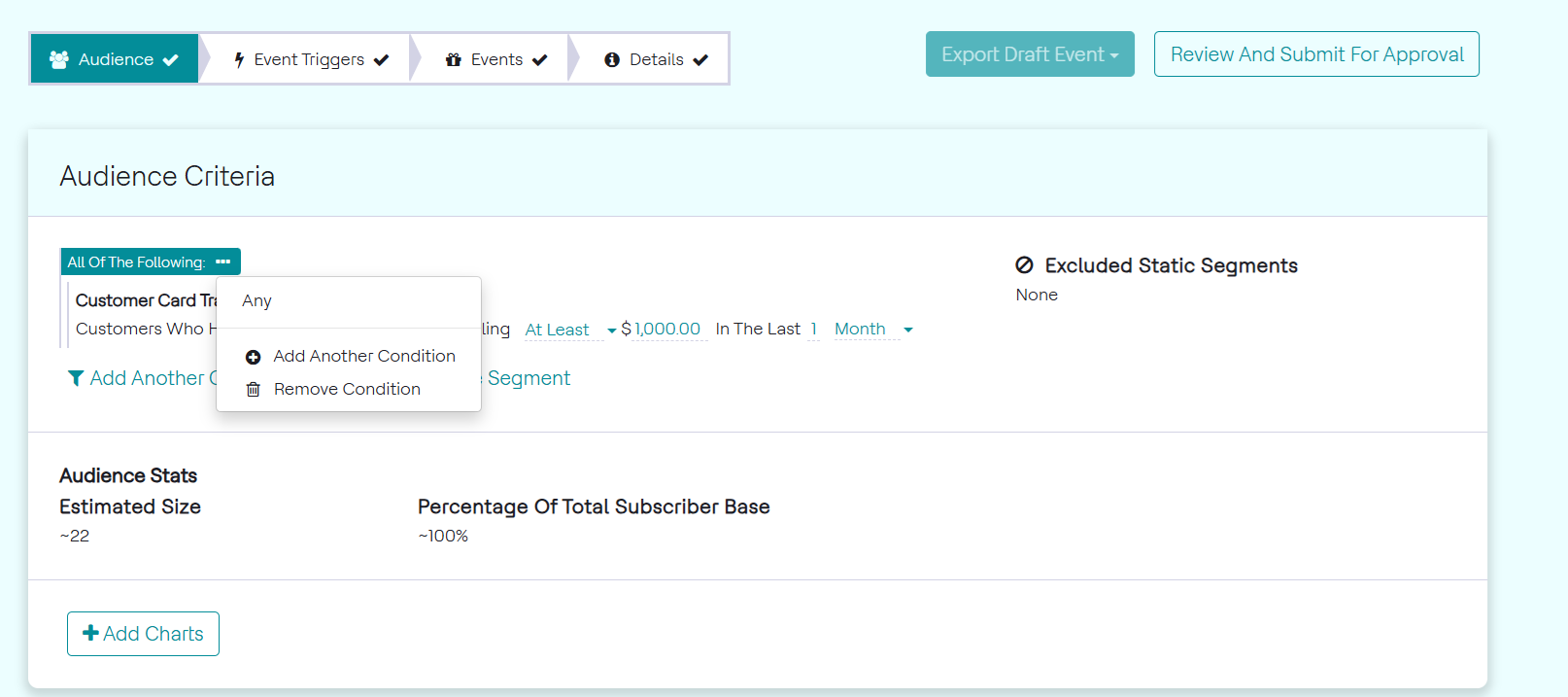Edit the In The Last number value
1568x697 pixels.
(x=814, y=329)
